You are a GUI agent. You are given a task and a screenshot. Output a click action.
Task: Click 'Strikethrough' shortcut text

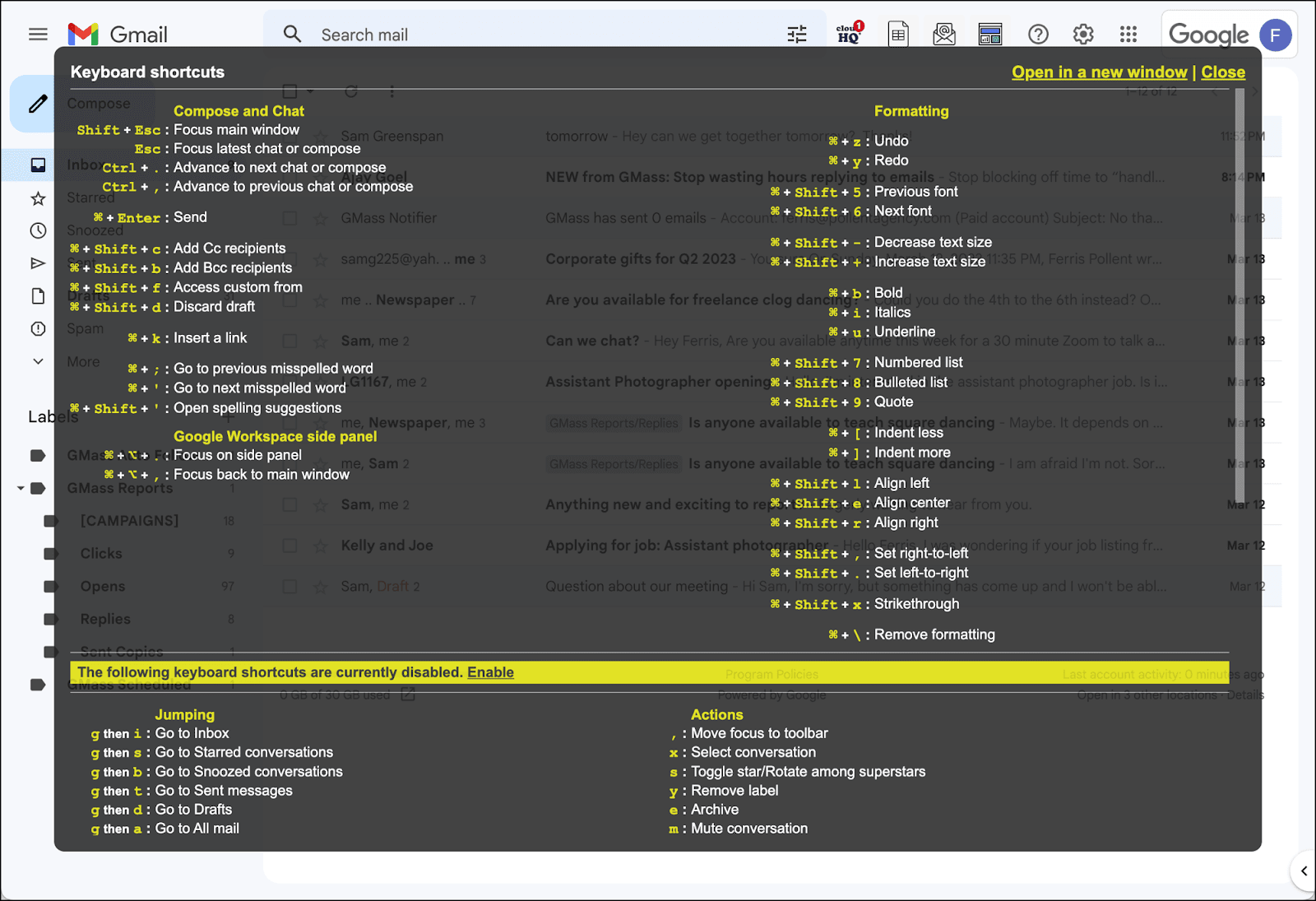(916, 604)
